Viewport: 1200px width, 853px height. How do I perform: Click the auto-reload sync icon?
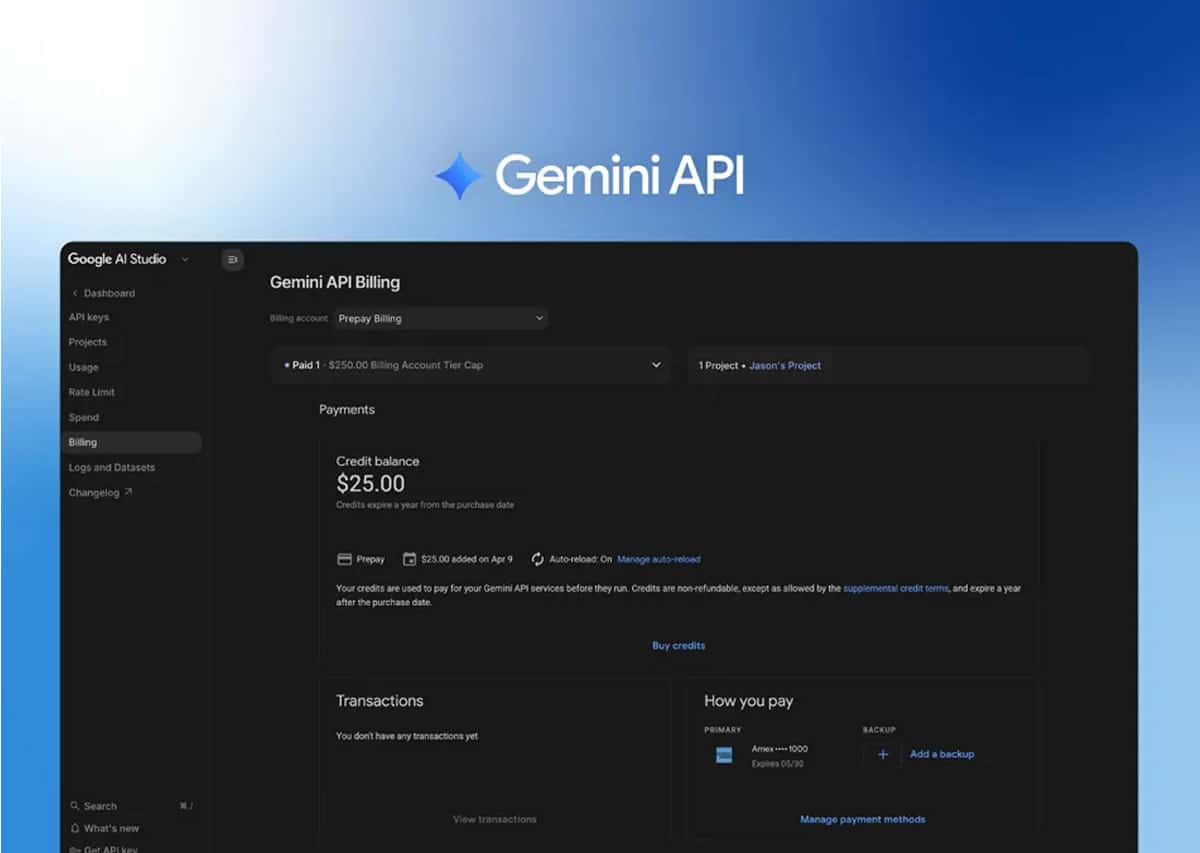(538, 559)
